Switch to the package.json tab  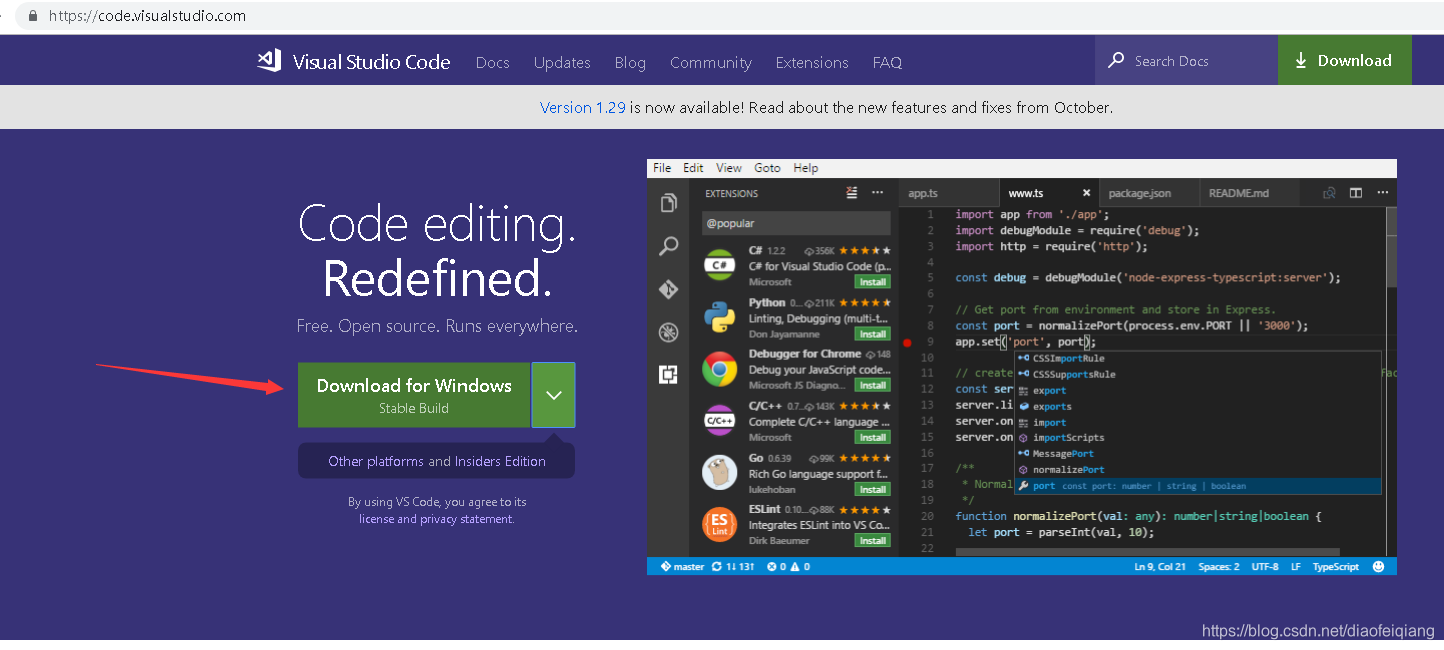pos(1139,193)
